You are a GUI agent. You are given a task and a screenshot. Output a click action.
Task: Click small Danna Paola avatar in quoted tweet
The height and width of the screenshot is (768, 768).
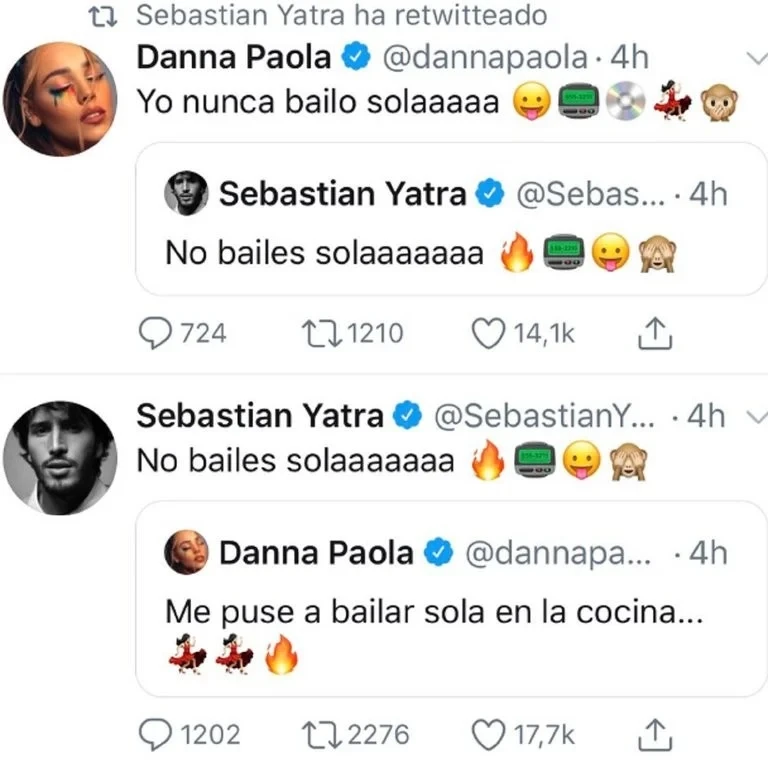coord(186,552)
